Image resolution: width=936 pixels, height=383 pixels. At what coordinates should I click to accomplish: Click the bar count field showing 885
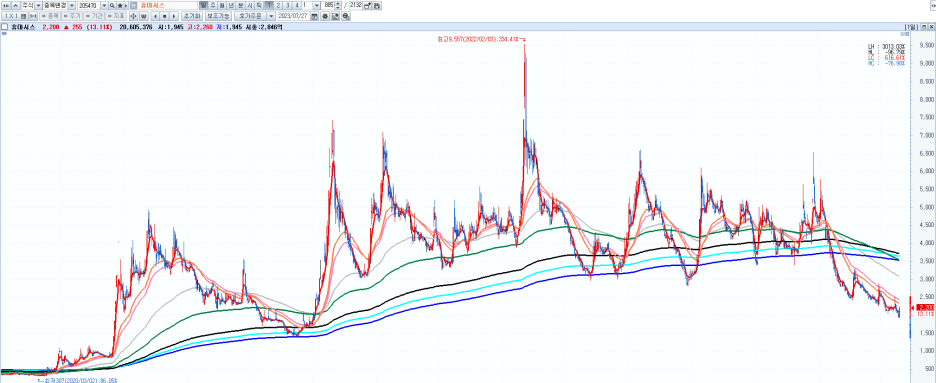point(328,5)
